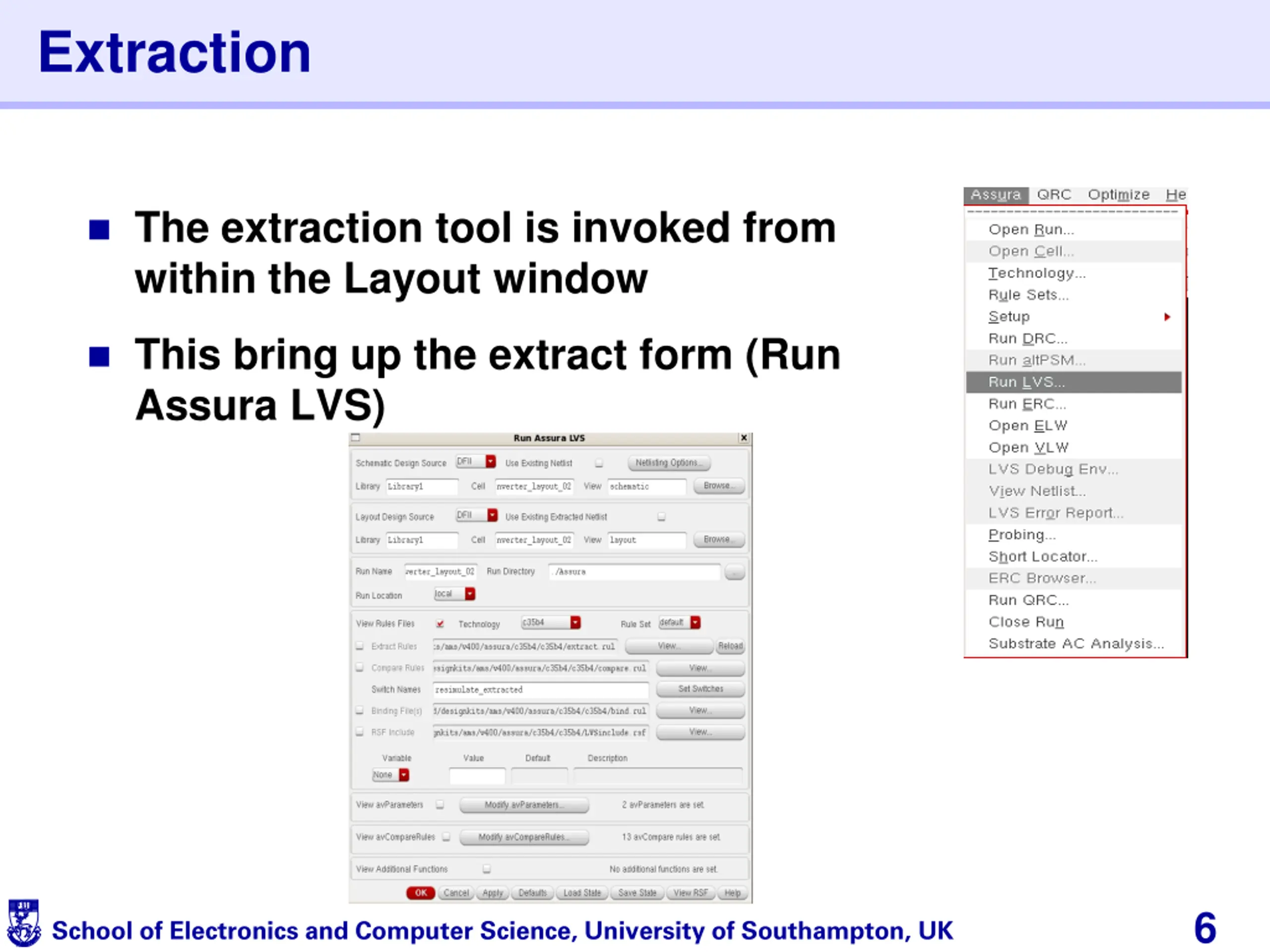The image size is (1270, 952).
Task: Toggle Use Existing Netlist checkbox
Action: pyautogui.click(x=599, y=463)
